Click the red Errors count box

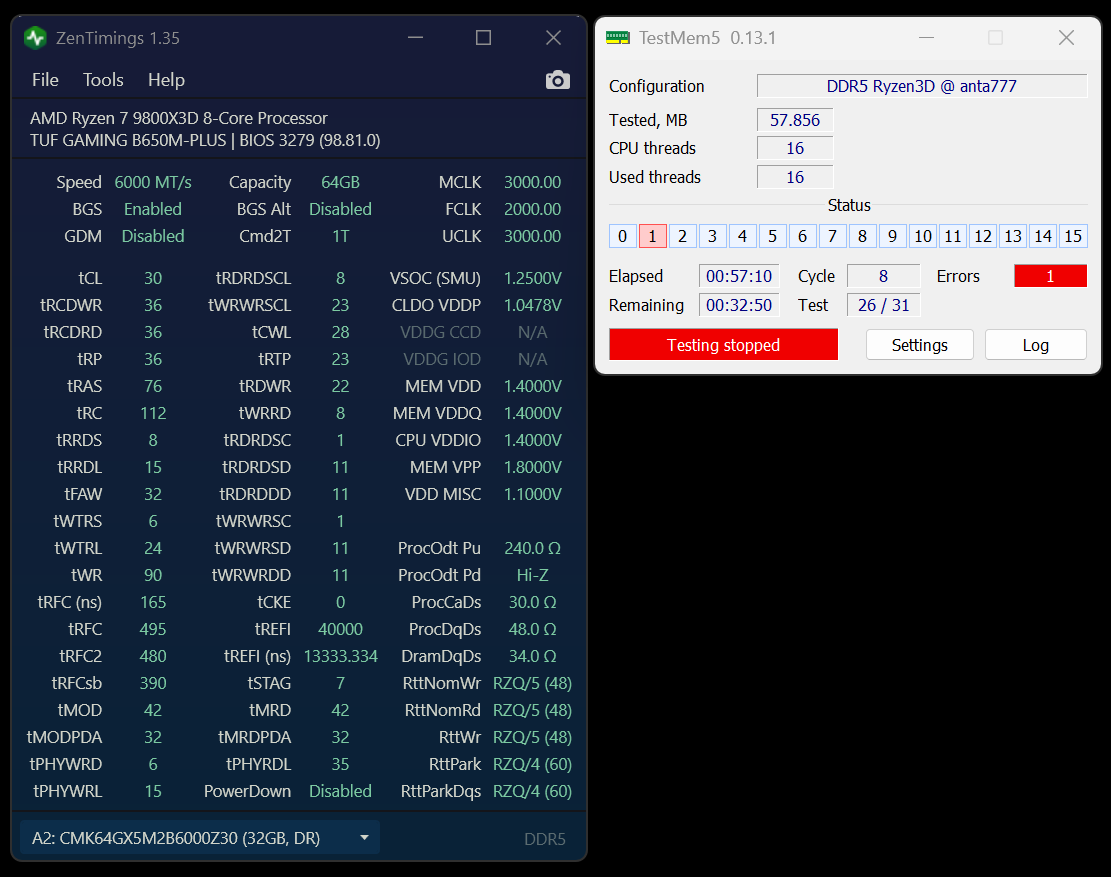(1050, 276)
